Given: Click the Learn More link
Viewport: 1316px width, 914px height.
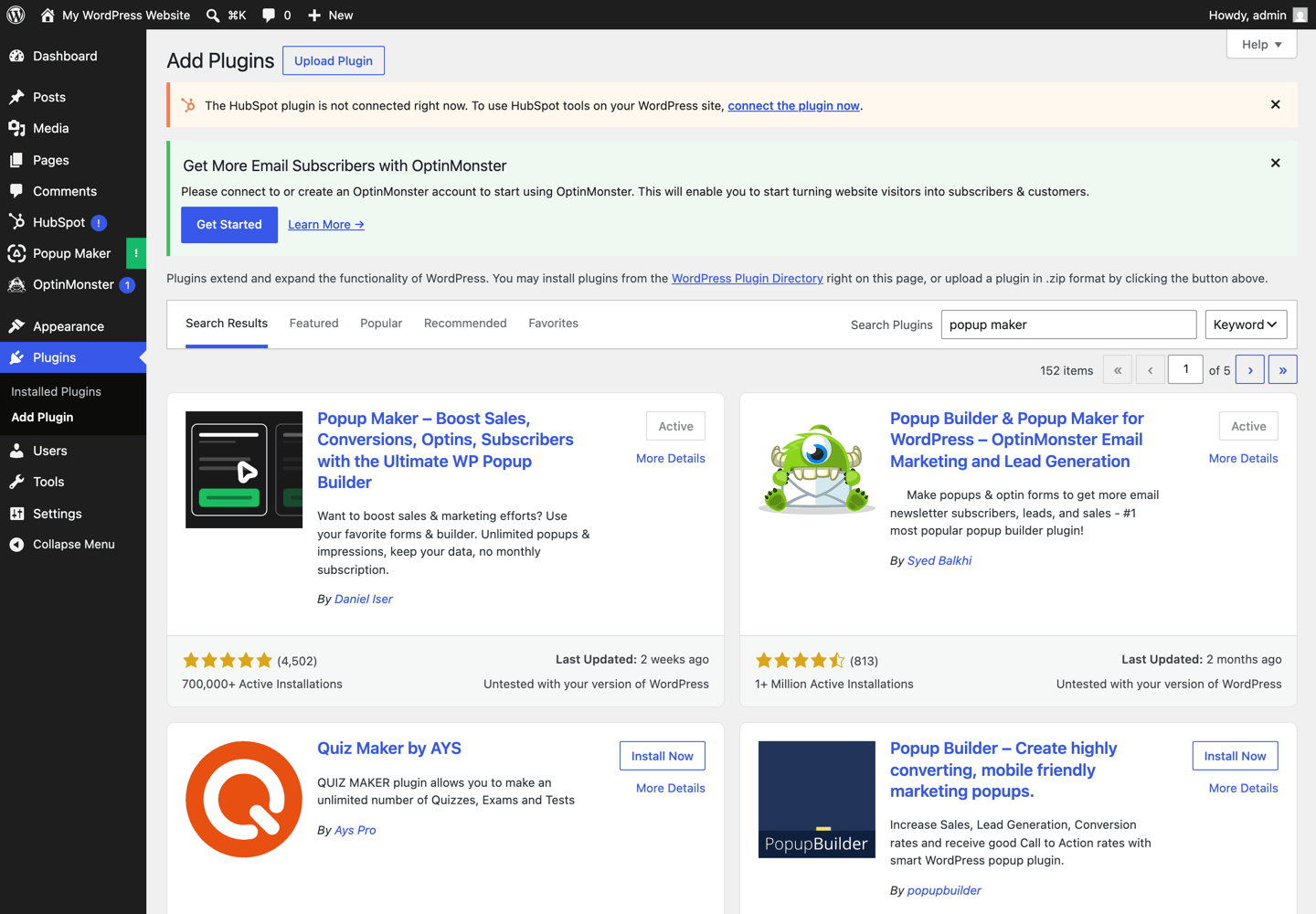Looking at the screenshot, I should click(x=326, y=225).
